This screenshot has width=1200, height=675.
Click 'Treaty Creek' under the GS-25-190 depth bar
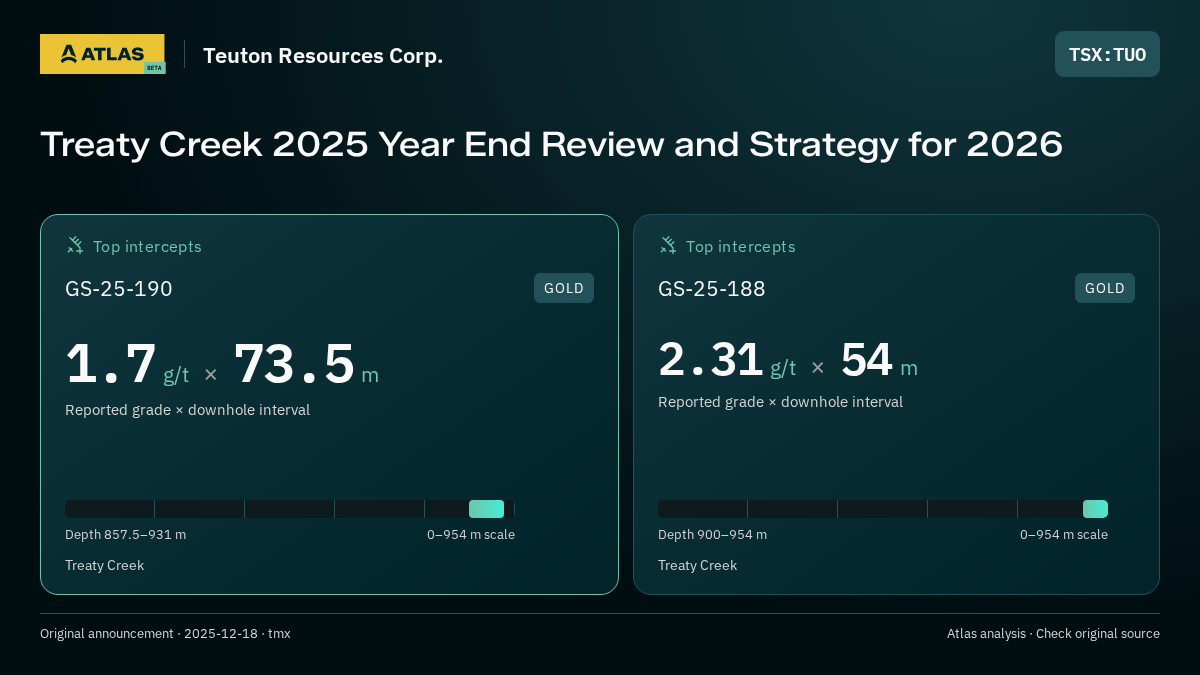(104, 566)
